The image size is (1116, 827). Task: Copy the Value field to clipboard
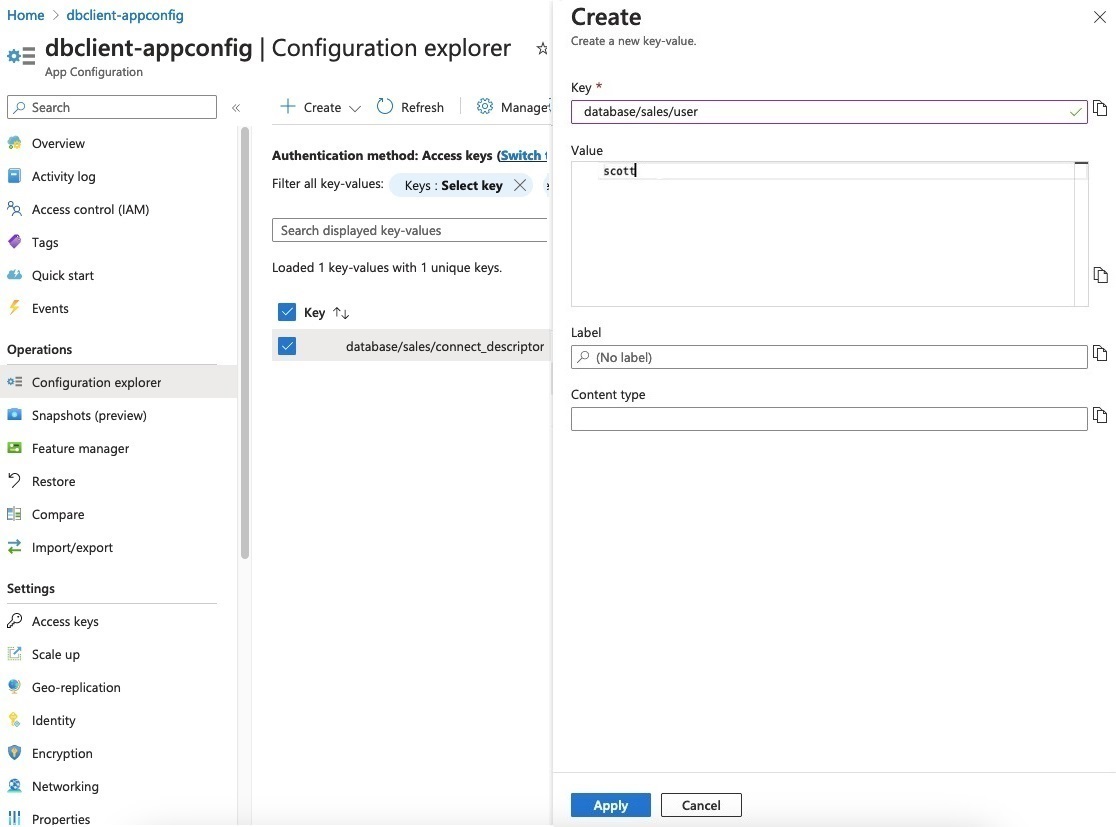point(1100,275)
